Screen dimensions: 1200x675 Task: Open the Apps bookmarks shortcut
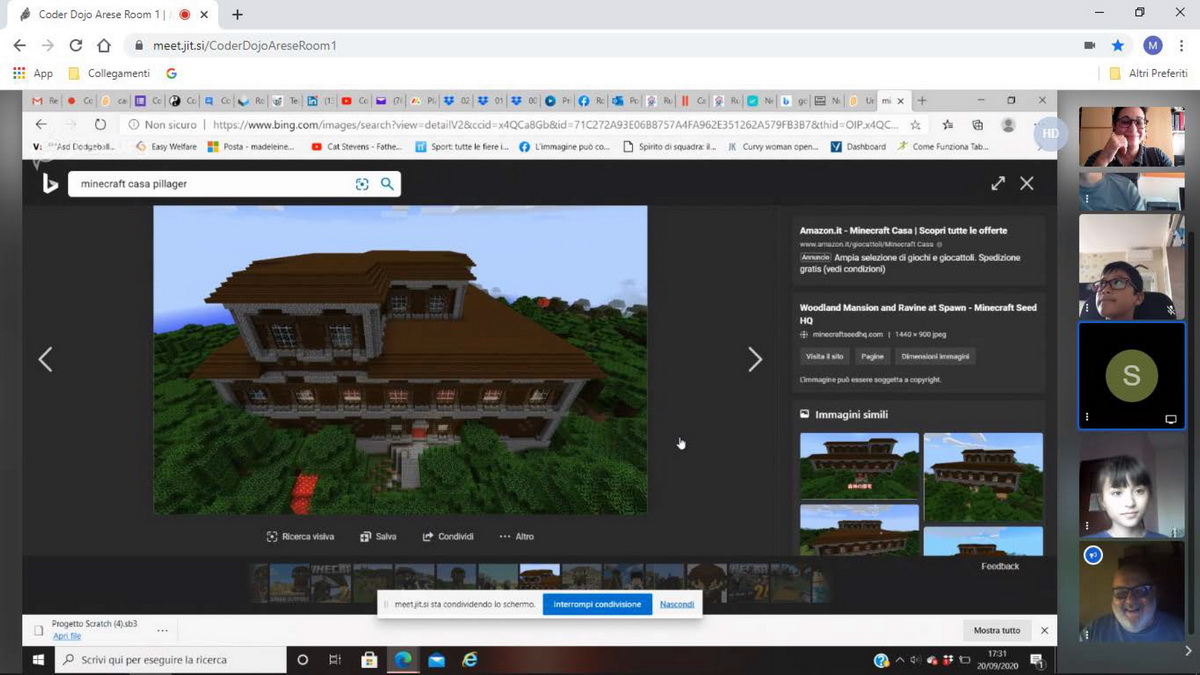32,73
